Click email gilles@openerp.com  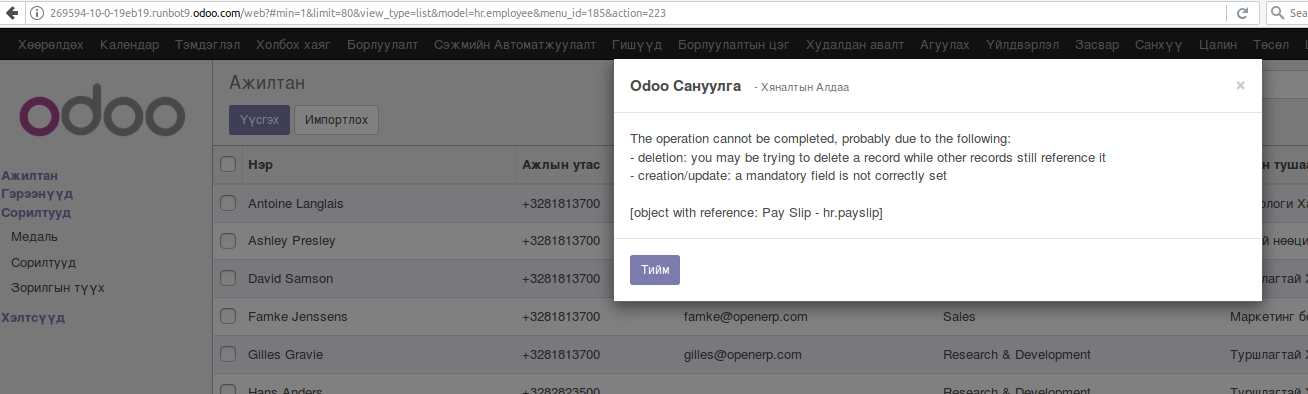pos(743,355)
